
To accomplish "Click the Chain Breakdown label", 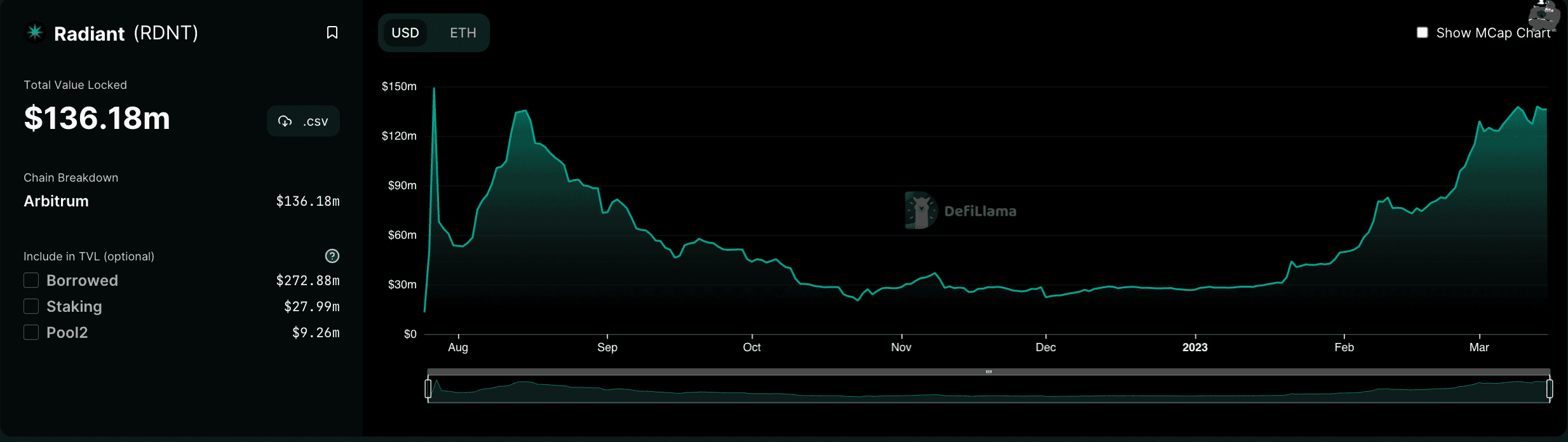I will pos(71,178).
